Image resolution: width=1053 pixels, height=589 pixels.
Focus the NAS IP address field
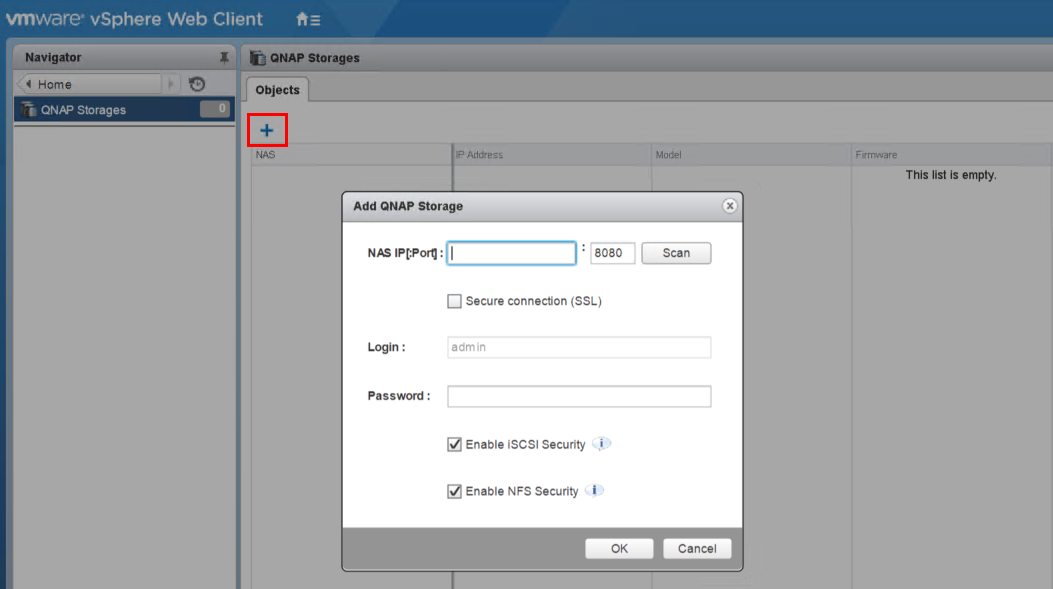pyautogui.click(x=512, y=253)
